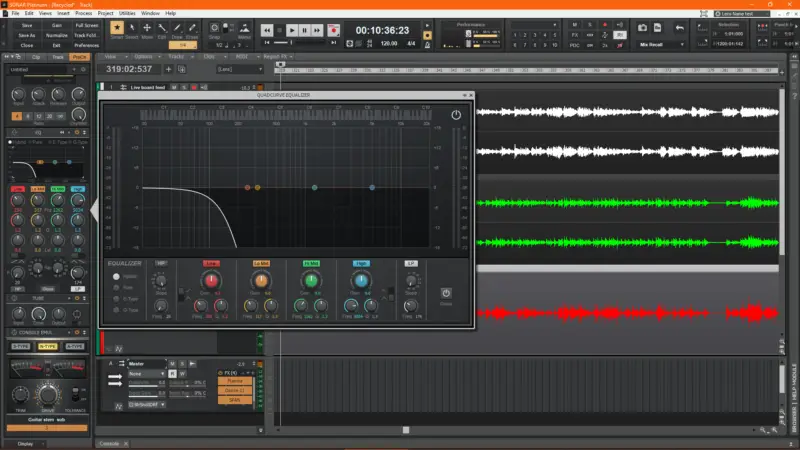
Task: Click the Pause button in the transport
Action: (x=305, y=31)
